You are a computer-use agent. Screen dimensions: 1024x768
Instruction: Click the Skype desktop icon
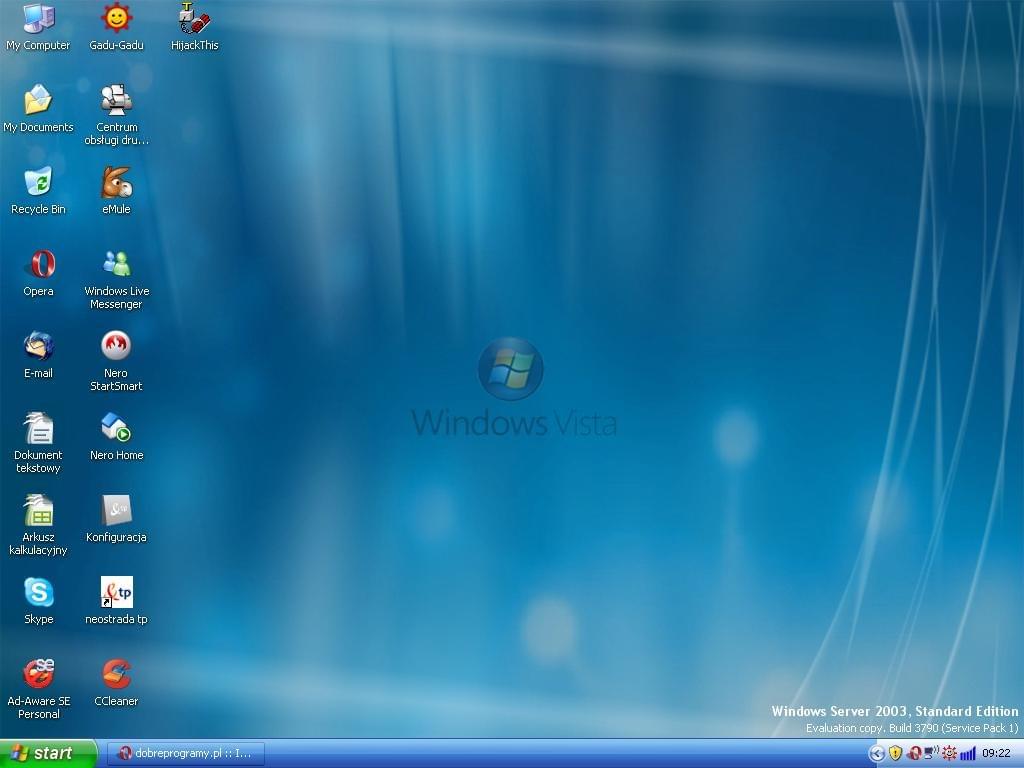[39, 593]
